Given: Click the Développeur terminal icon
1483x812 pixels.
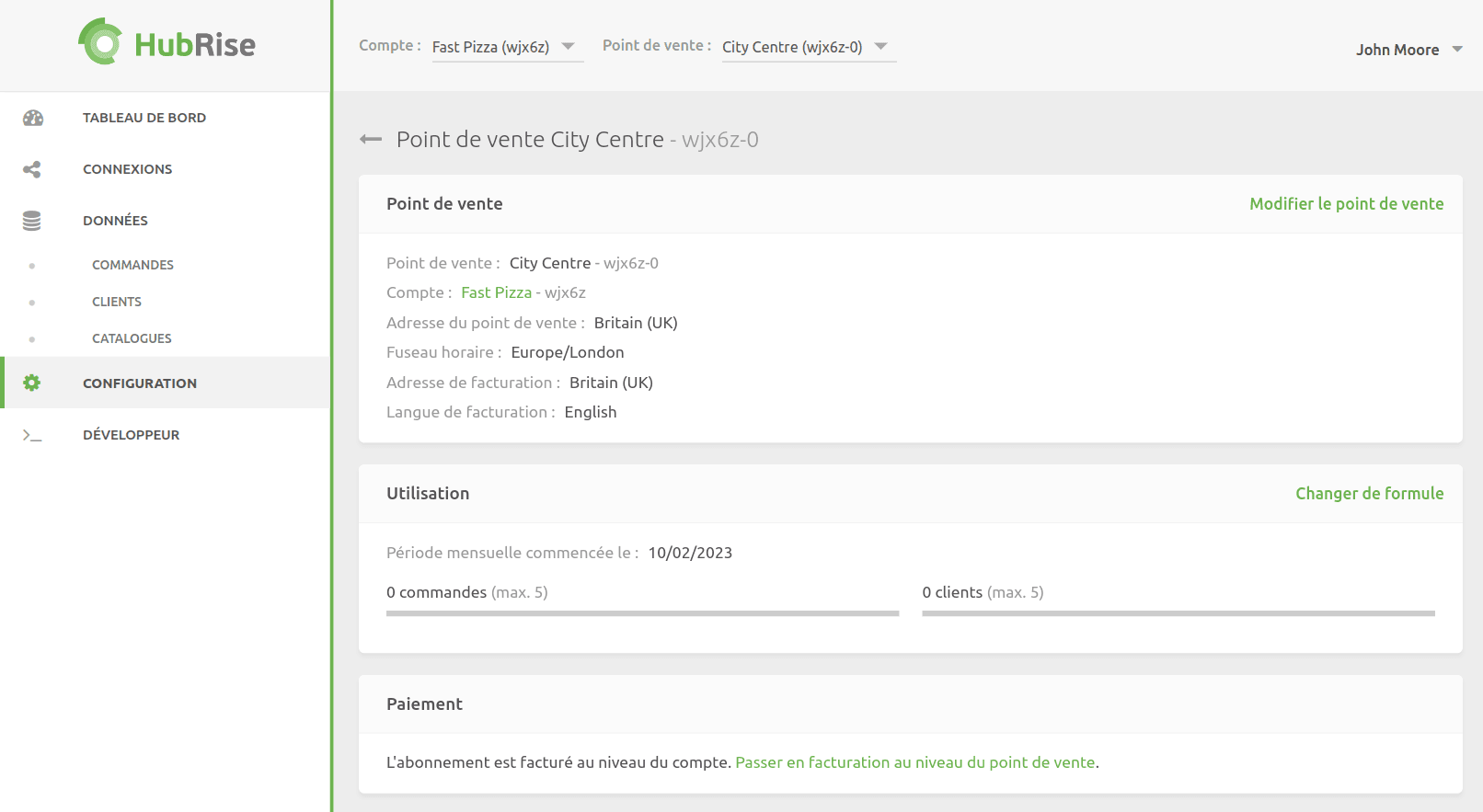Looking at the screenshot, I should point(32,435).
